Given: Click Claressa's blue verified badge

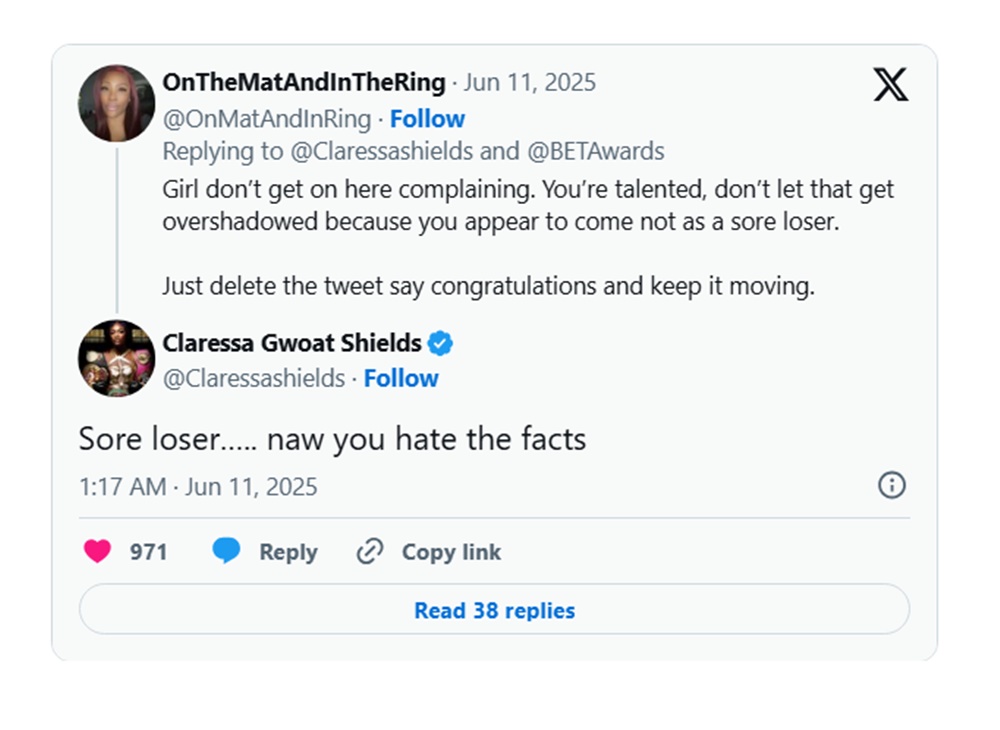Looking at the screenshot, I should click(x=440, y=343).
